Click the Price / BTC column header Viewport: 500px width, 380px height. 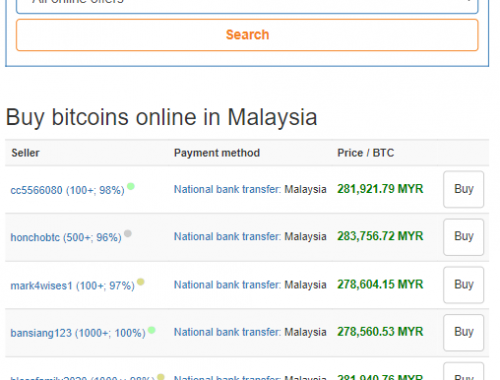366,153
